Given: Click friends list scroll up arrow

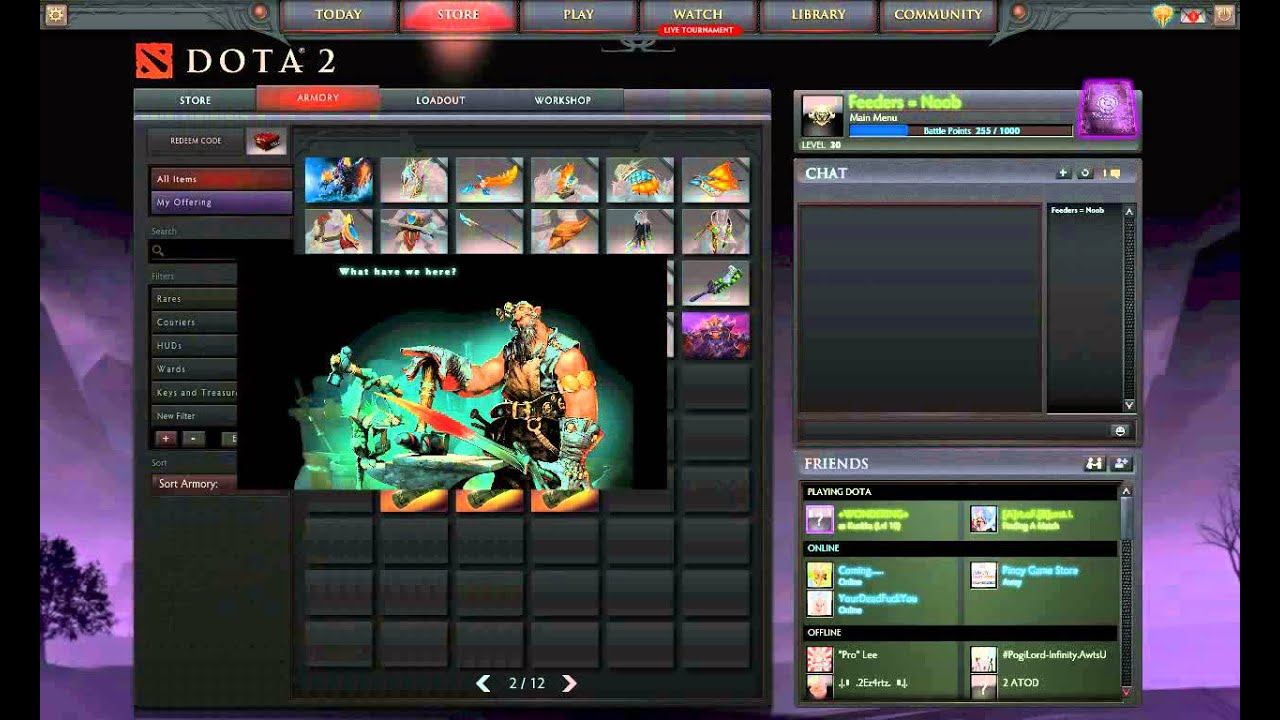Looking at the screenshot, I should (1127, 491).
